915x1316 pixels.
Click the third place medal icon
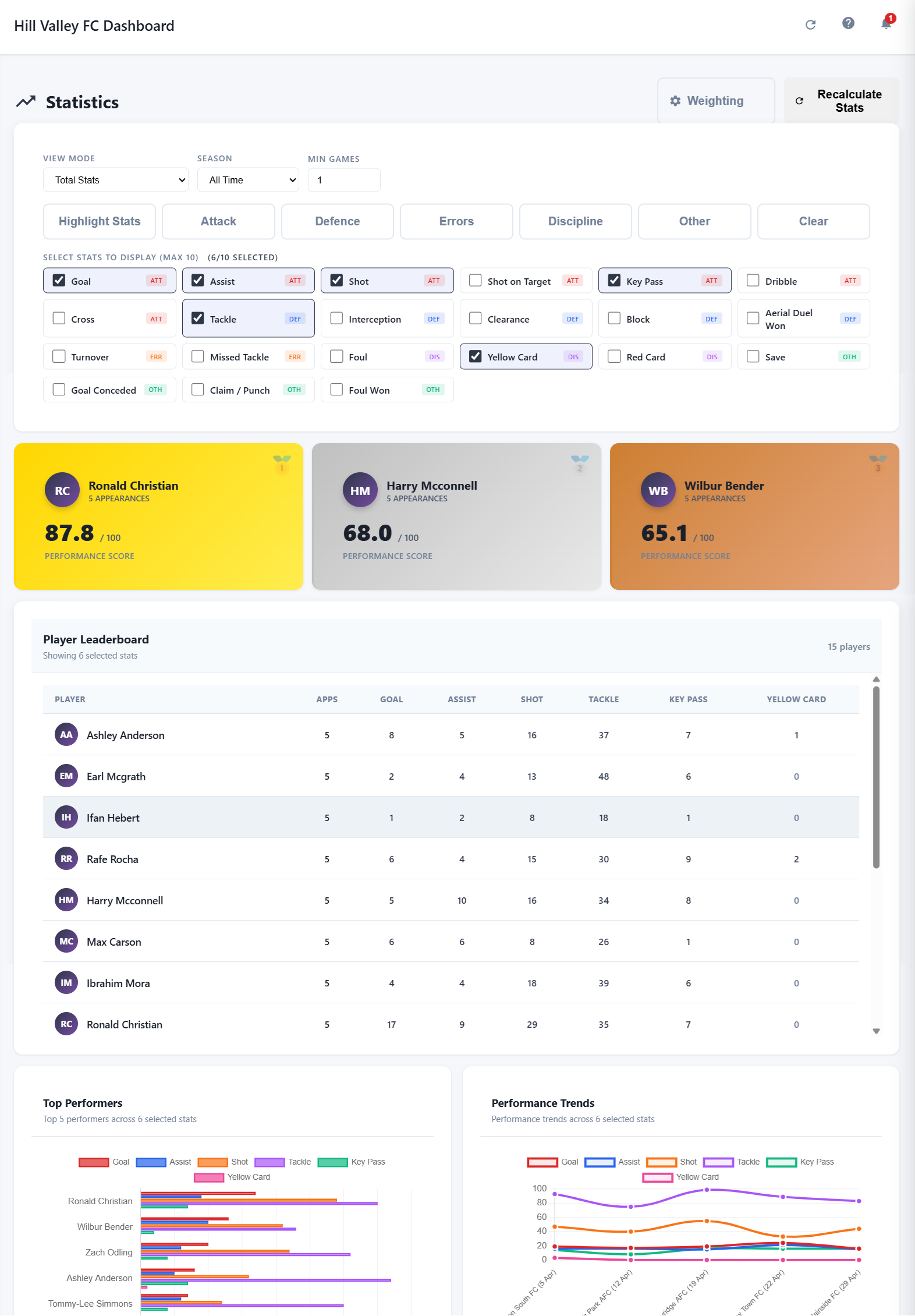pos(878,465)
